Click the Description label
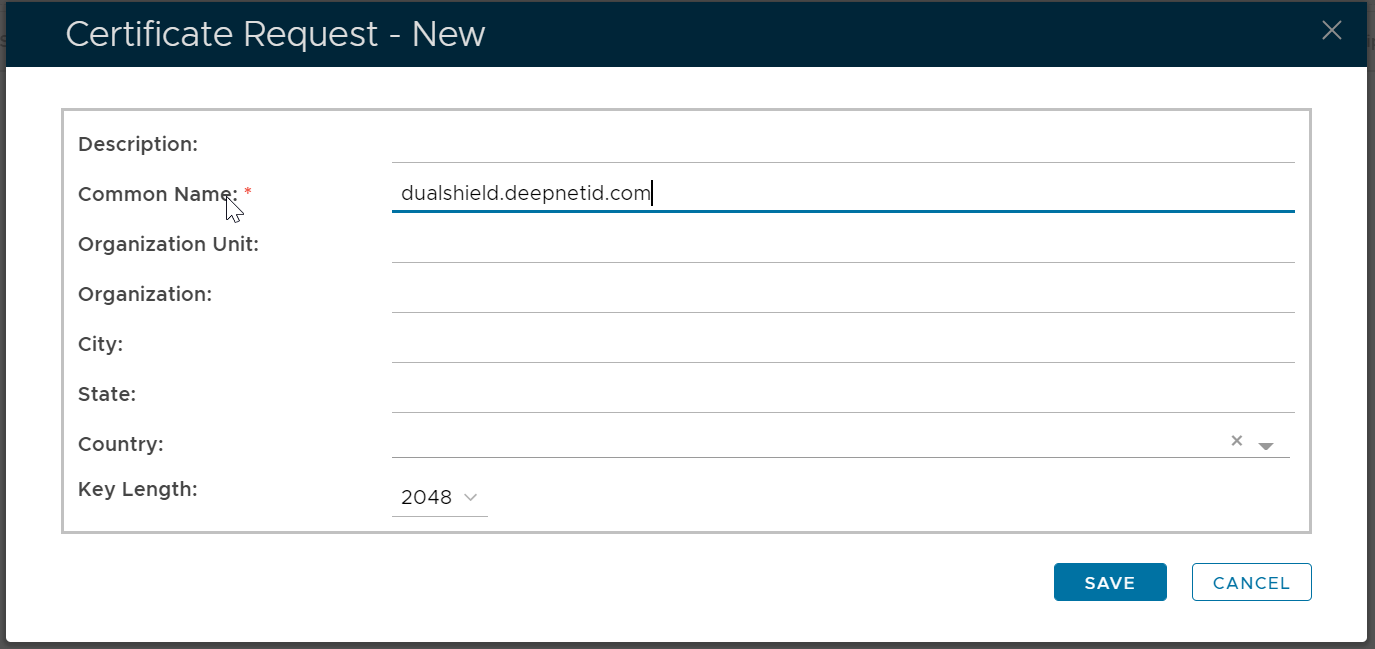 click(x=138, y=144)
